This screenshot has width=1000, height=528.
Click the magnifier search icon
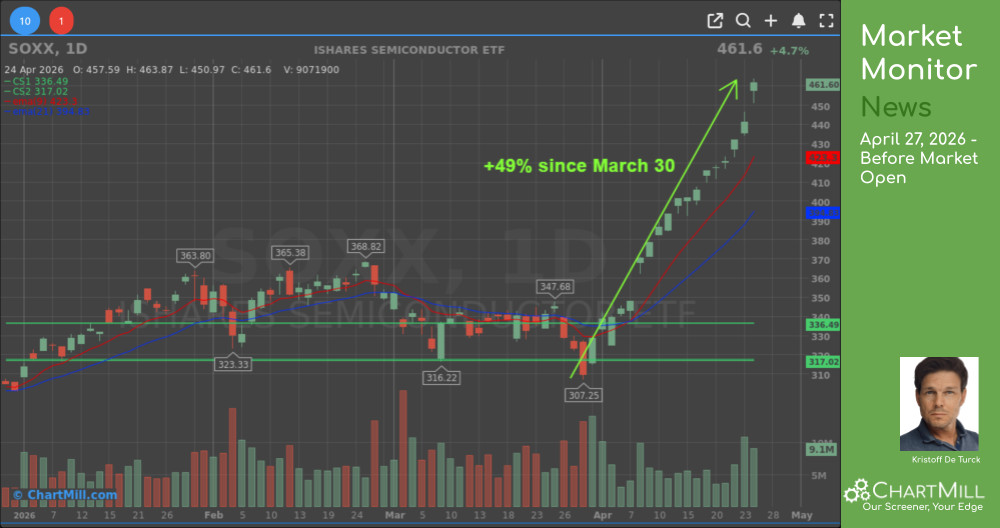(x=743, y=20)
